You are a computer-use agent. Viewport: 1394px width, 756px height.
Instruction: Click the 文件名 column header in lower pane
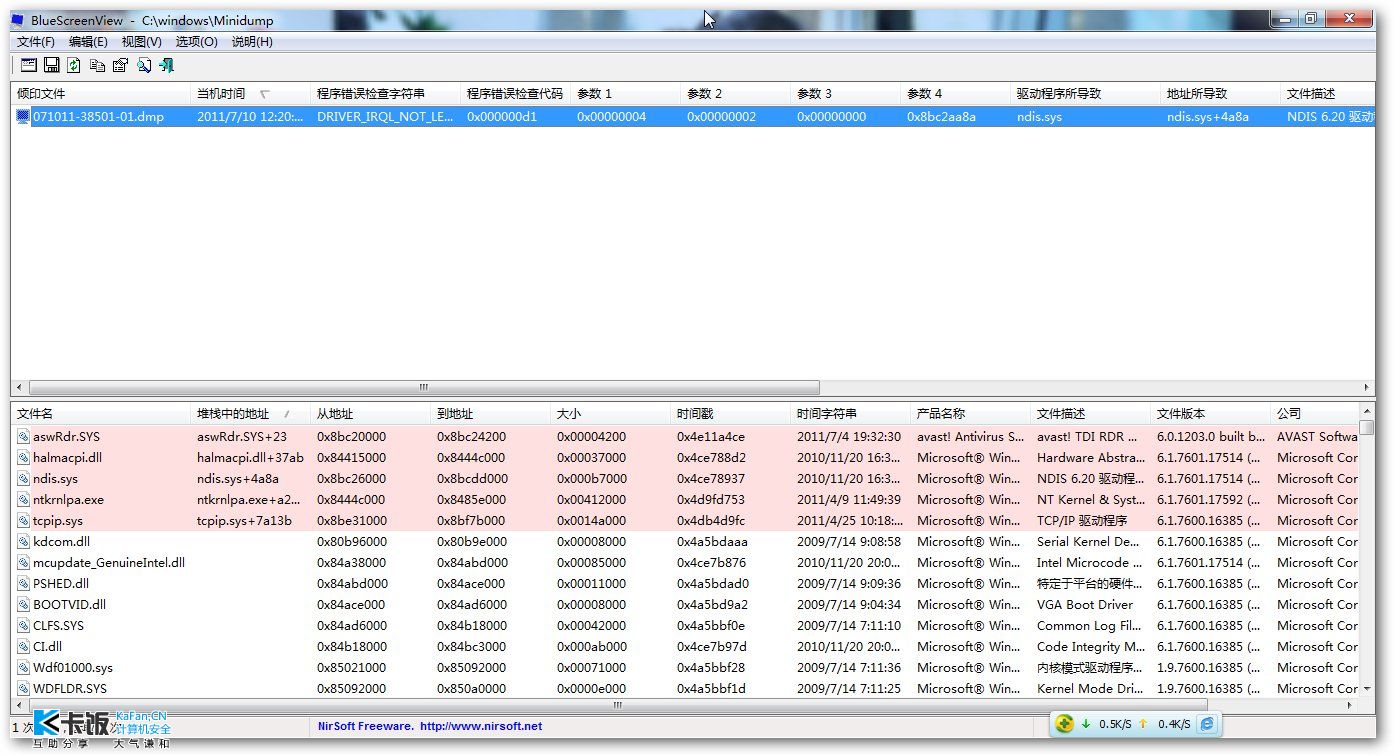point(36,414)
